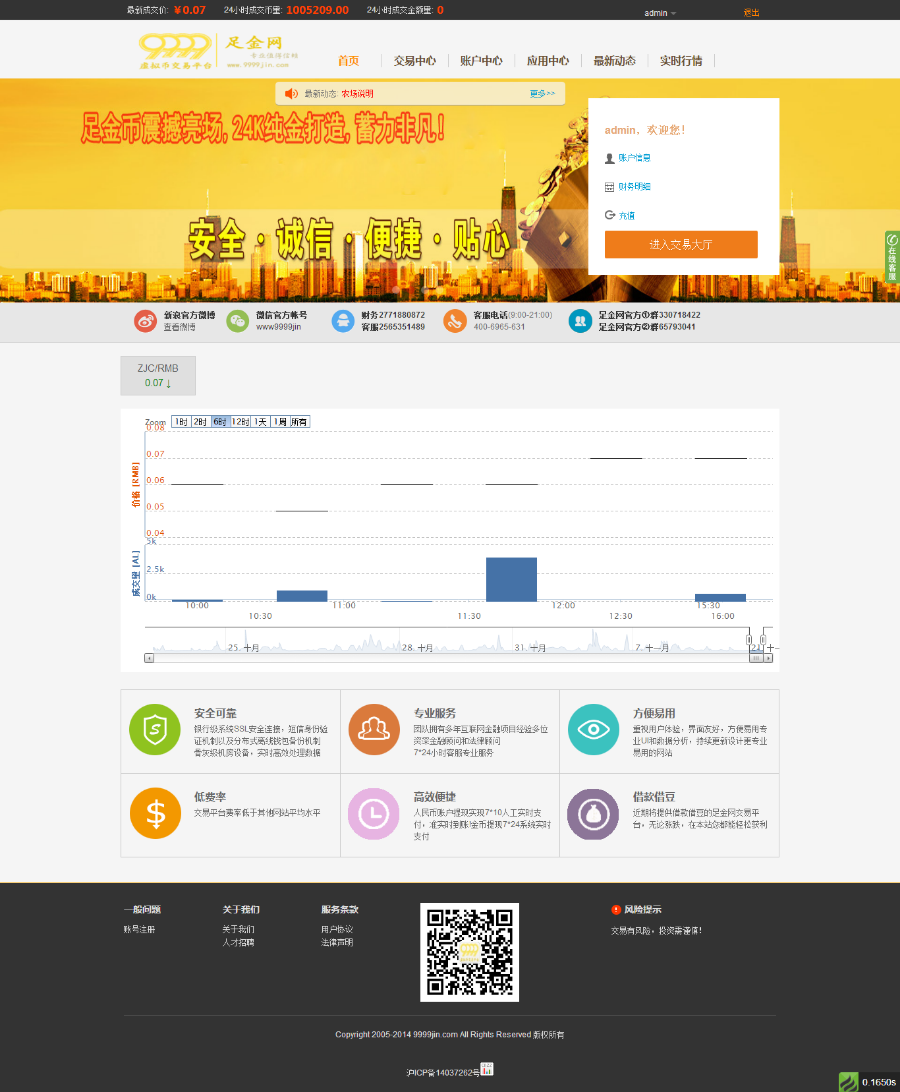This screenshot has height=1092, width=900.
Task: Click the tallest volume bar near 11:30
Action: click(511, 579)
